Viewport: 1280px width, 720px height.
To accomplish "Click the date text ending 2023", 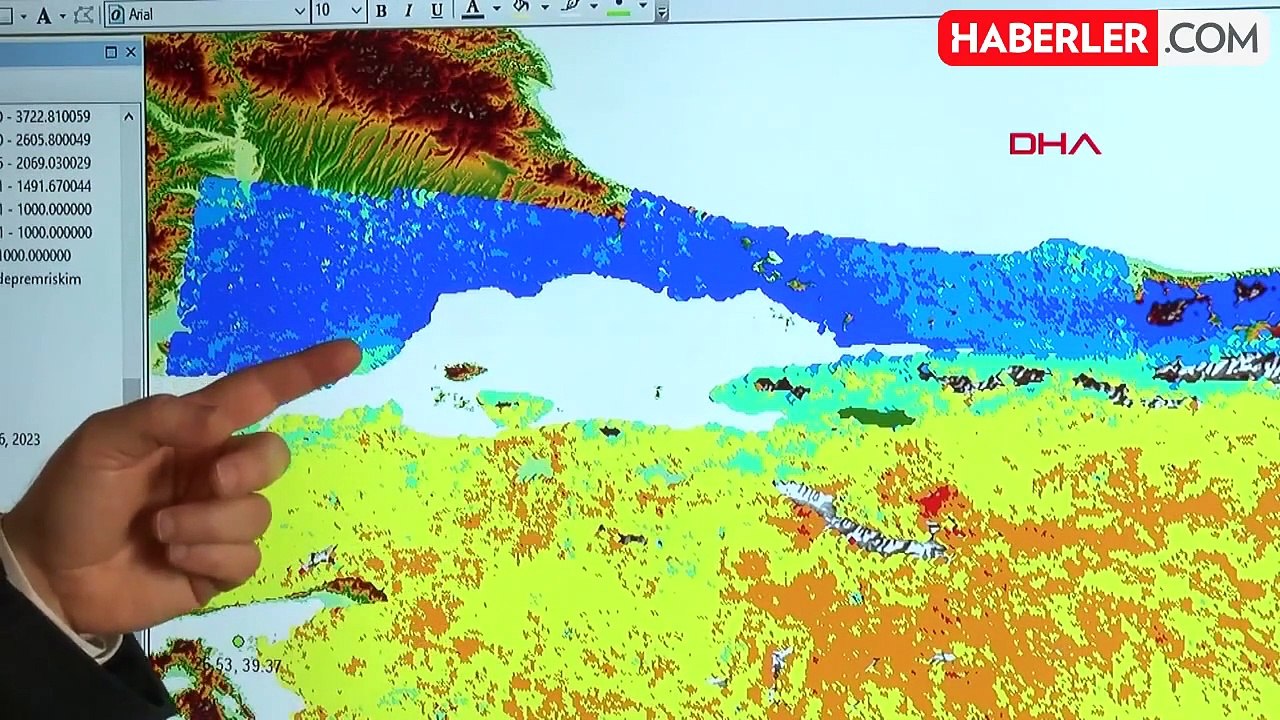I will (x=21, y=439).
